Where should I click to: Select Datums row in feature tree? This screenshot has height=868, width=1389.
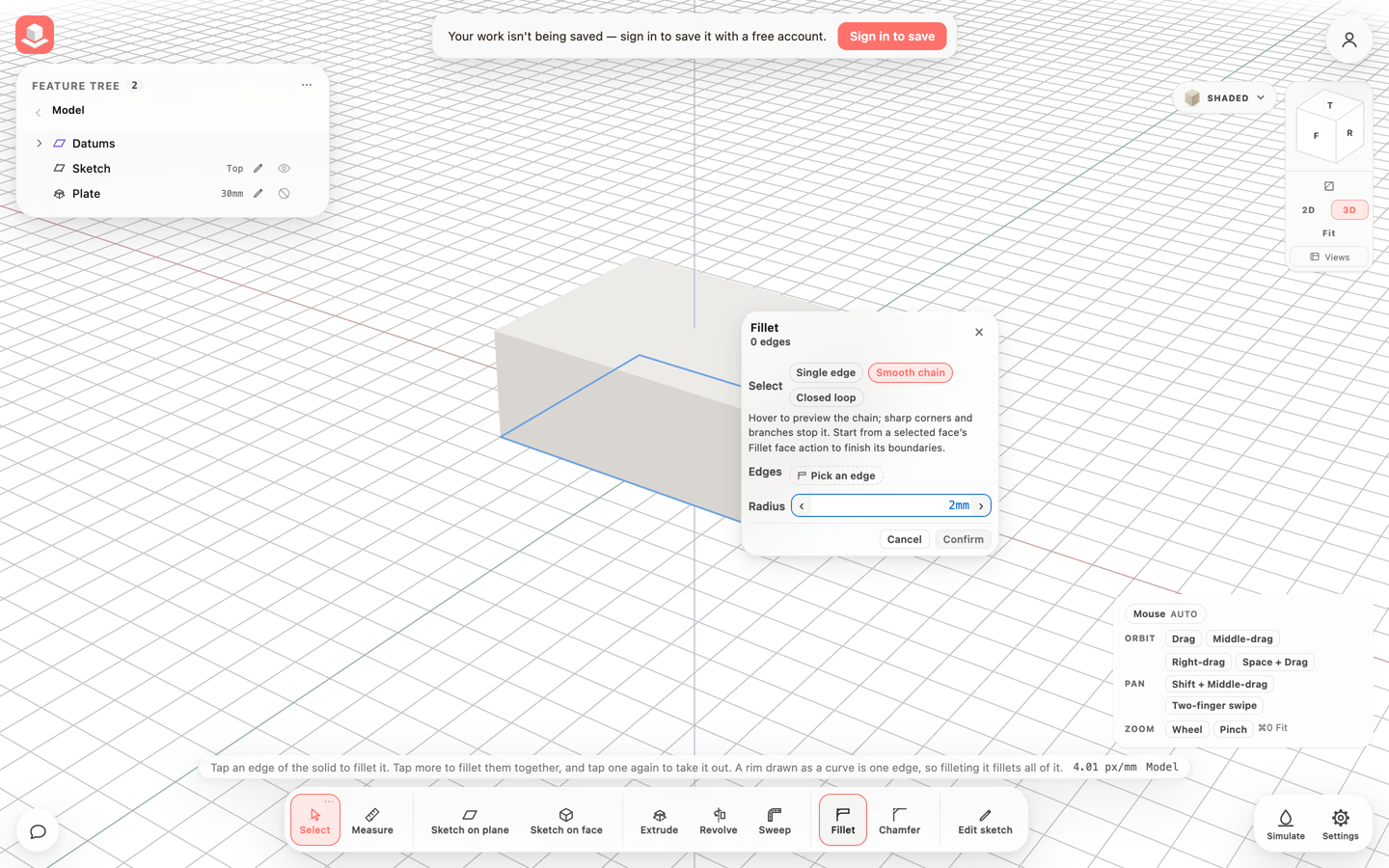(173, 144)
